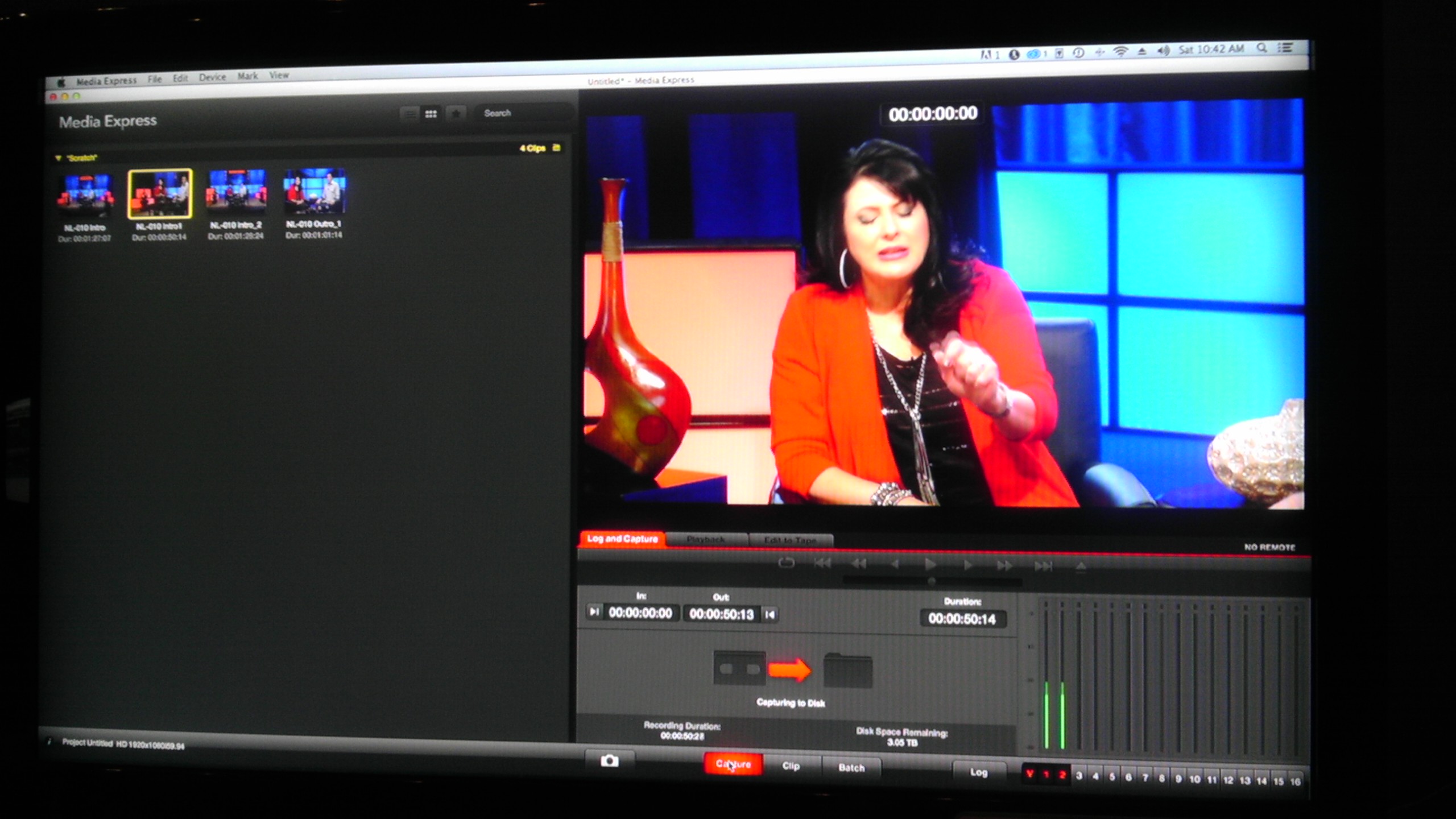Click the fast forward transport icon

tap(1004, 565)
